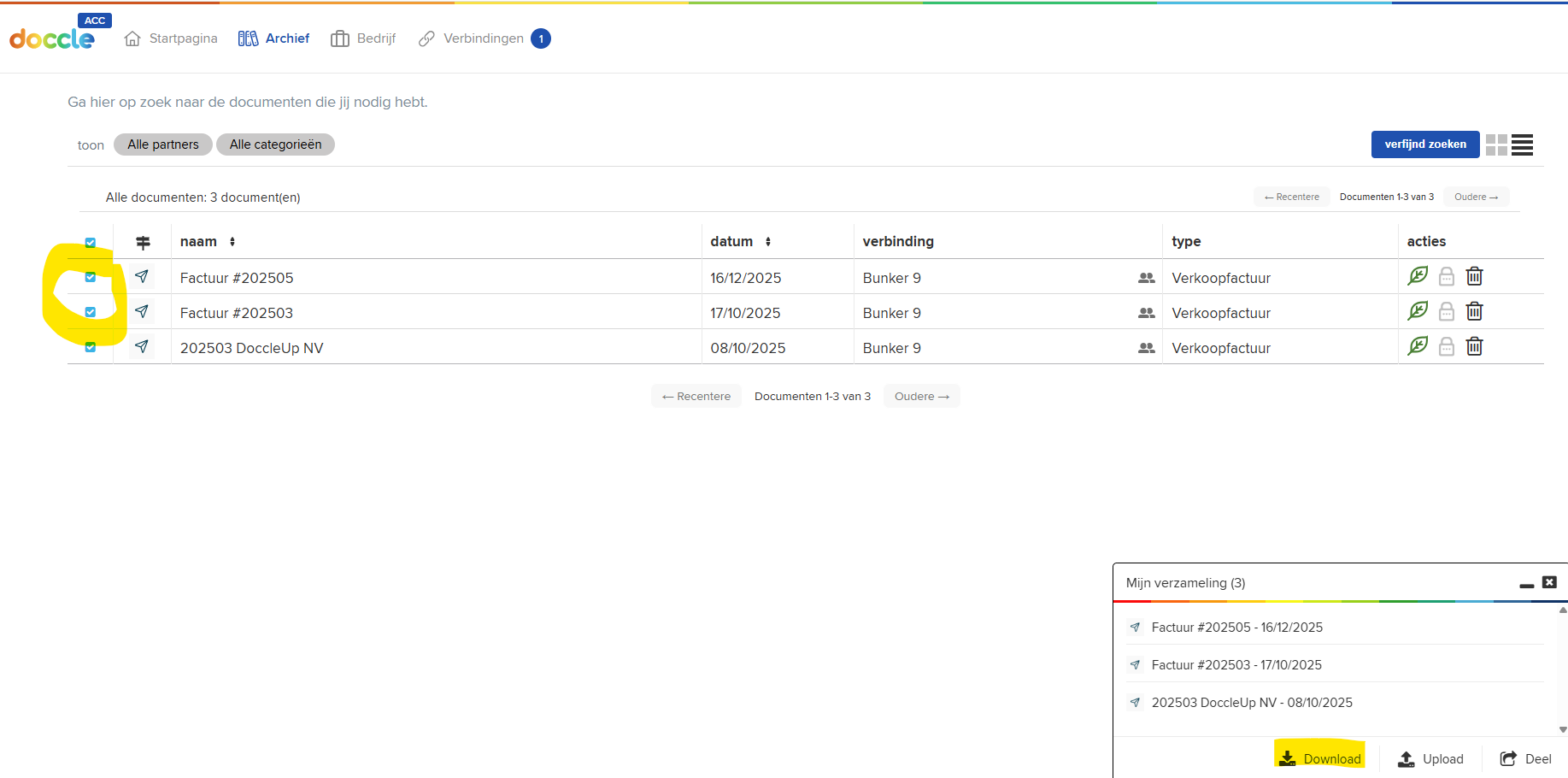Viewport: 1568px width, 778px height.
Task: Delete Factuur #202505 using trash icon
Action: coord(1474,276)
